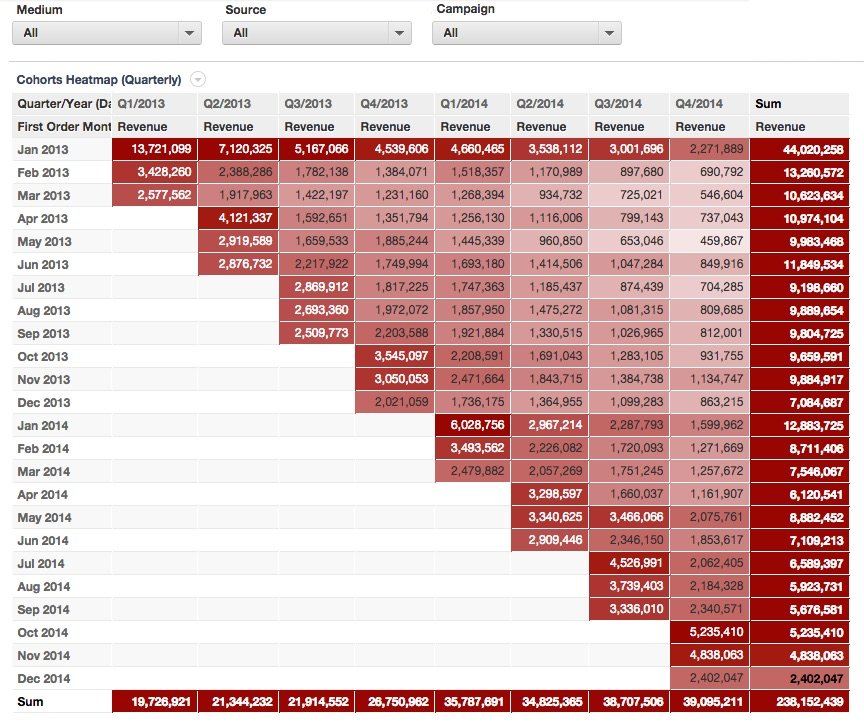
Task: Click cell value 6,028,756
Action: 473,425
